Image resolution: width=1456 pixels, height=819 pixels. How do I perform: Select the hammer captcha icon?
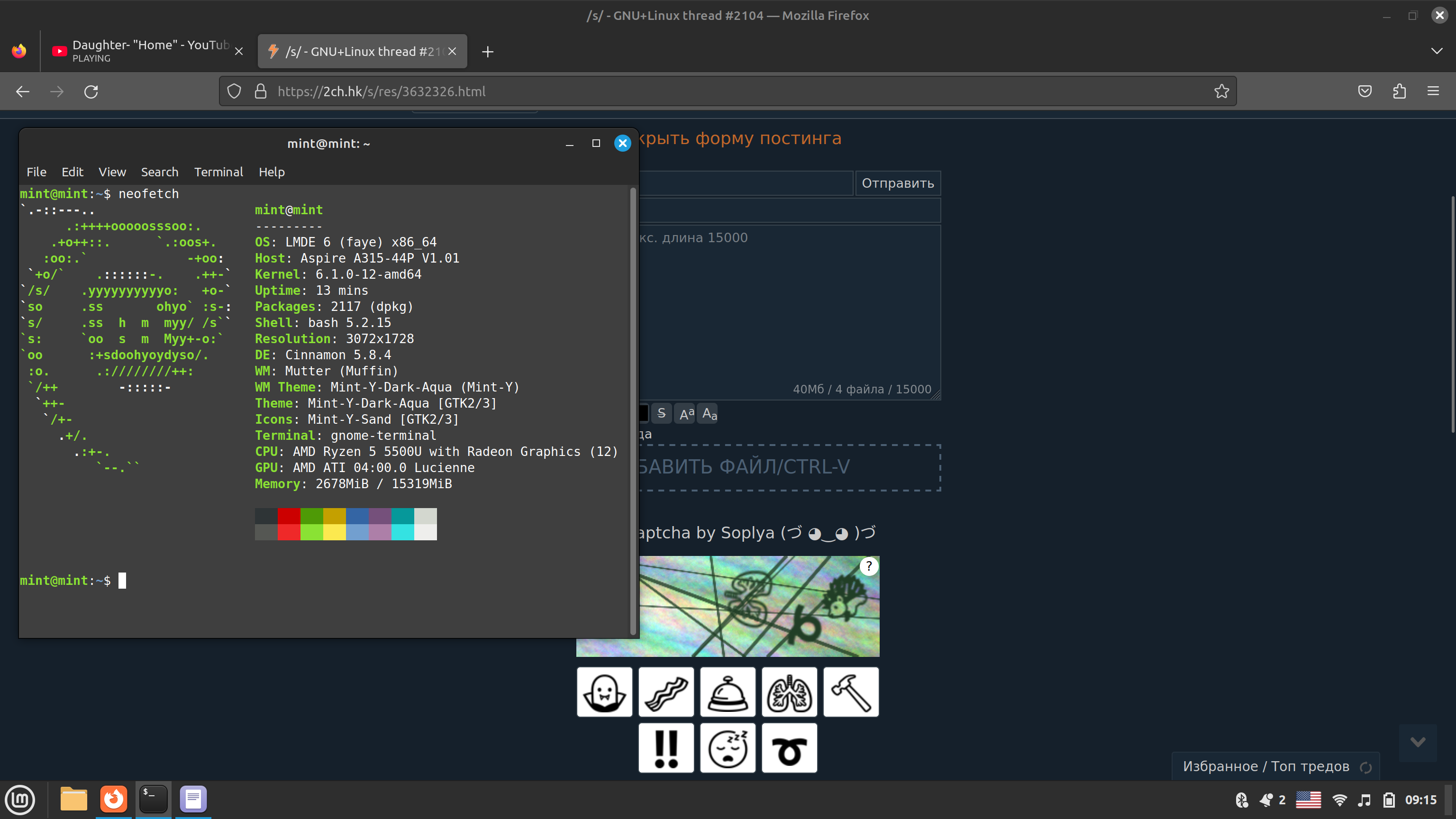click(851, 692)
